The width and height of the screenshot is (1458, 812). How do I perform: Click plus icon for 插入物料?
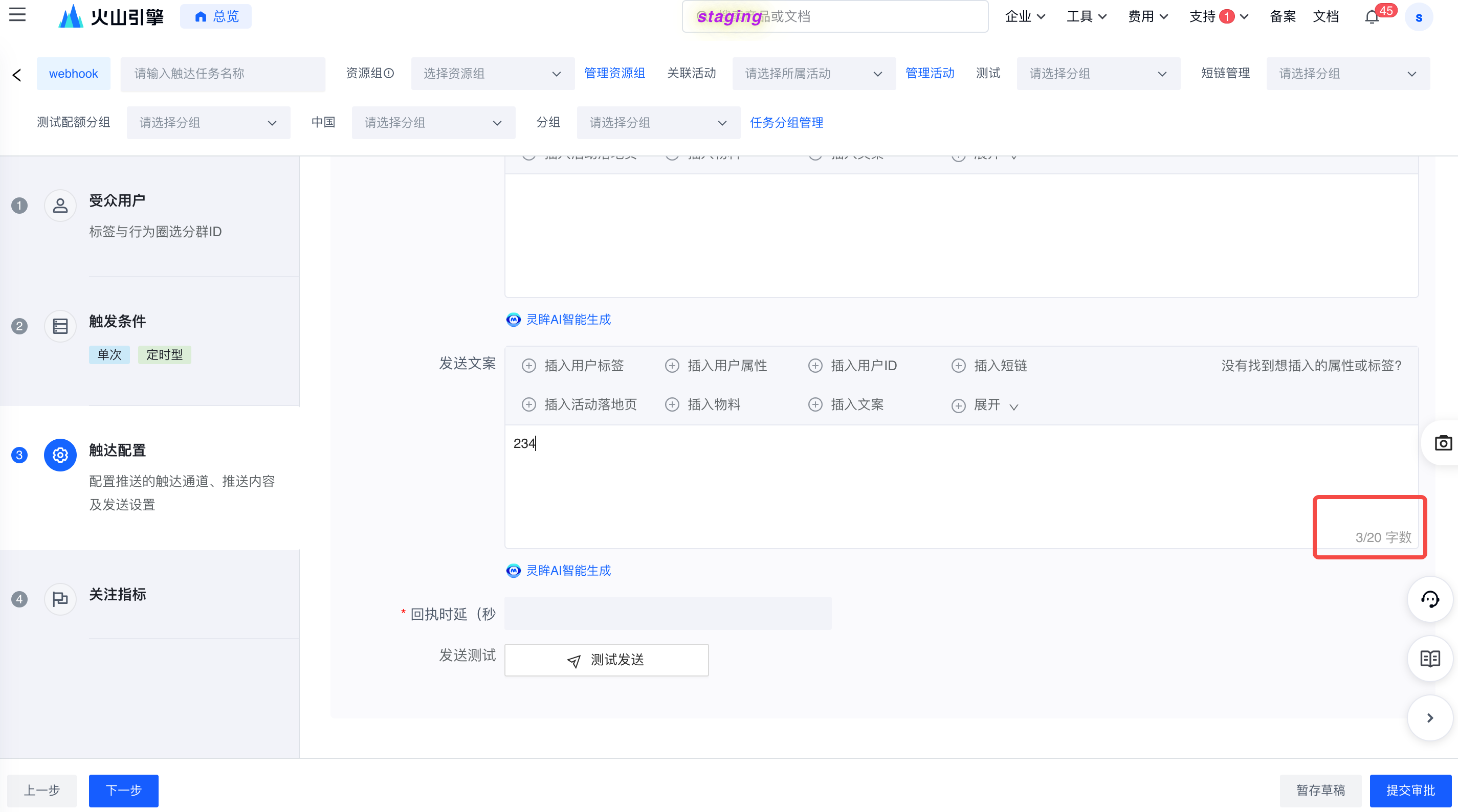pyautogui.click(x=672, y=404)
